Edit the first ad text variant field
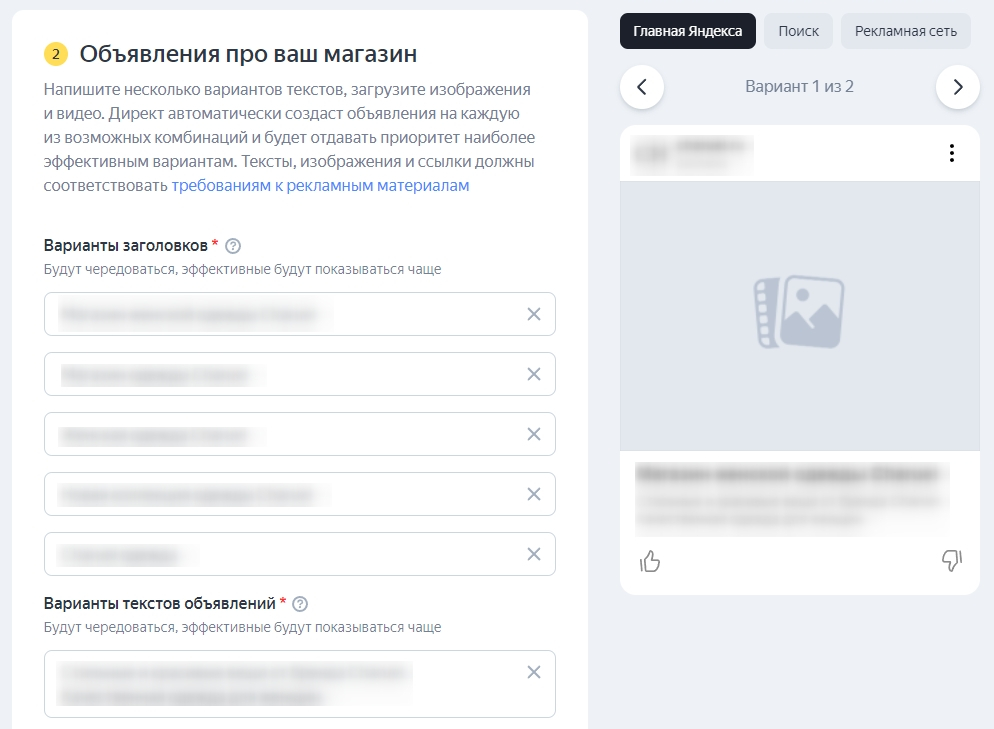This screenshot has height=729, width=994. (300, 684)
